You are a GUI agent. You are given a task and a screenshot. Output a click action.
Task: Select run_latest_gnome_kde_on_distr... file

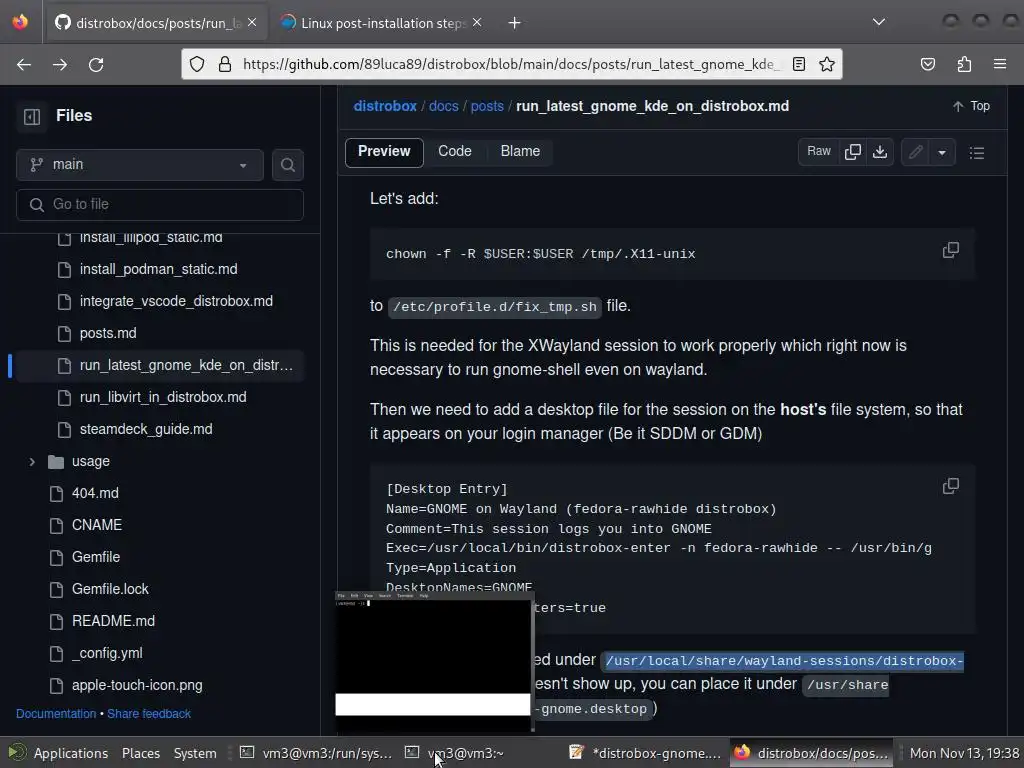(160, 365)
